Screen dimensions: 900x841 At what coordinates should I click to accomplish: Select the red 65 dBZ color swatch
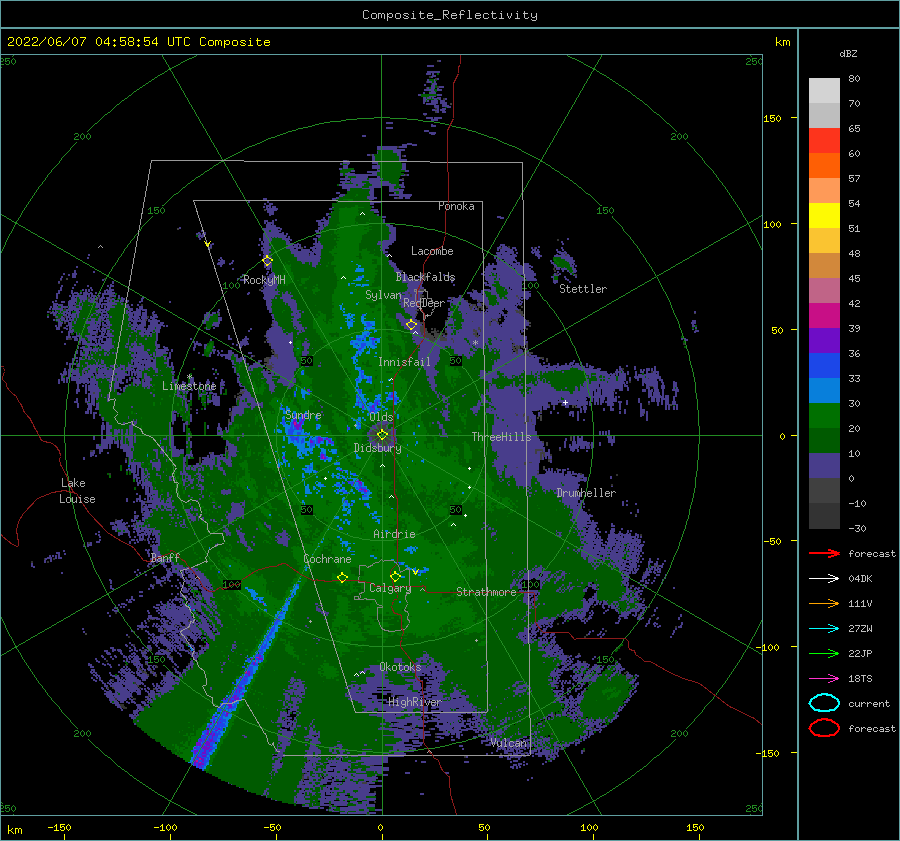tap(824, 141)
